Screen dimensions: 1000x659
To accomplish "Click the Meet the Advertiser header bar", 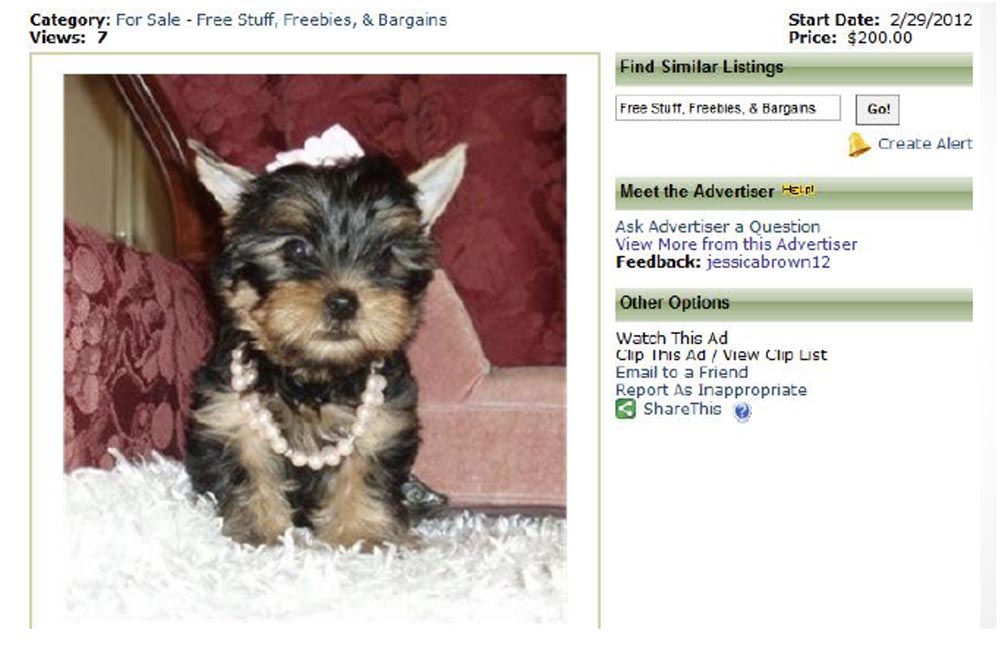I will (794, 193).
